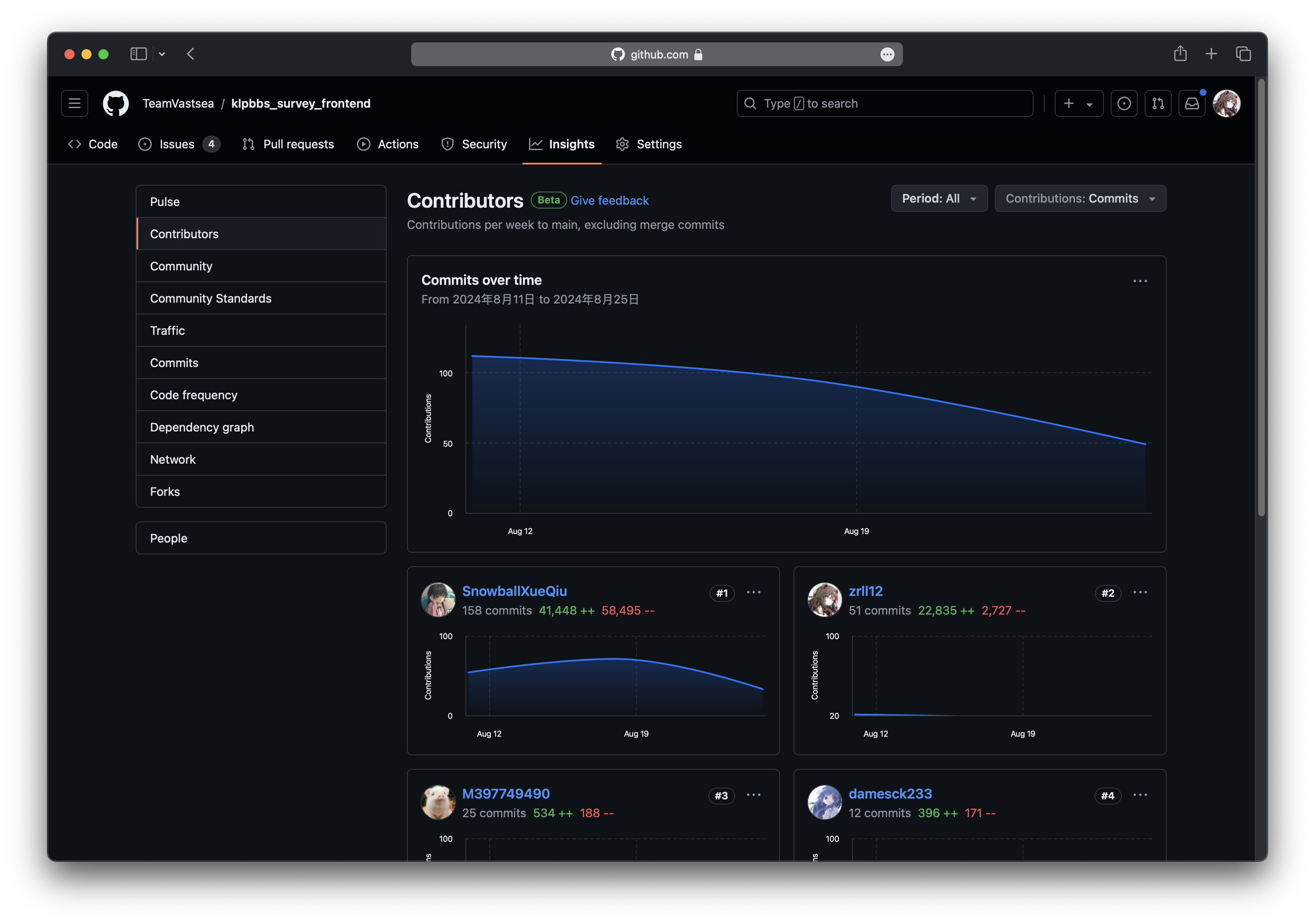
Task: Open the Commits over time chart options menu
Action: click(x=1140, y=281)
